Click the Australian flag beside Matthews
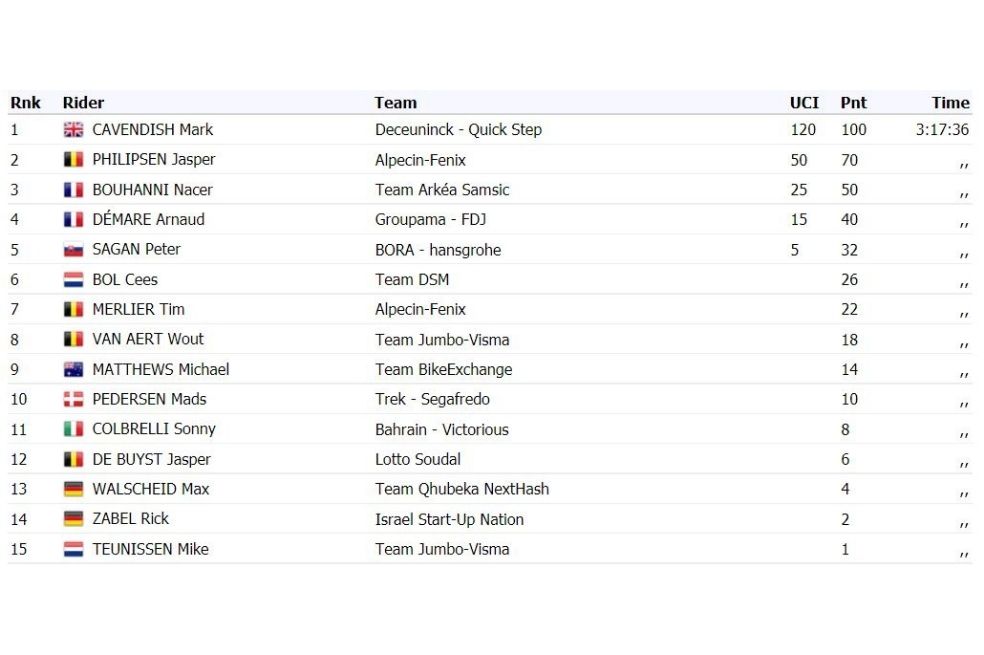Image resolution: width=984 pixels, height=655 pixels. [73, 370]
